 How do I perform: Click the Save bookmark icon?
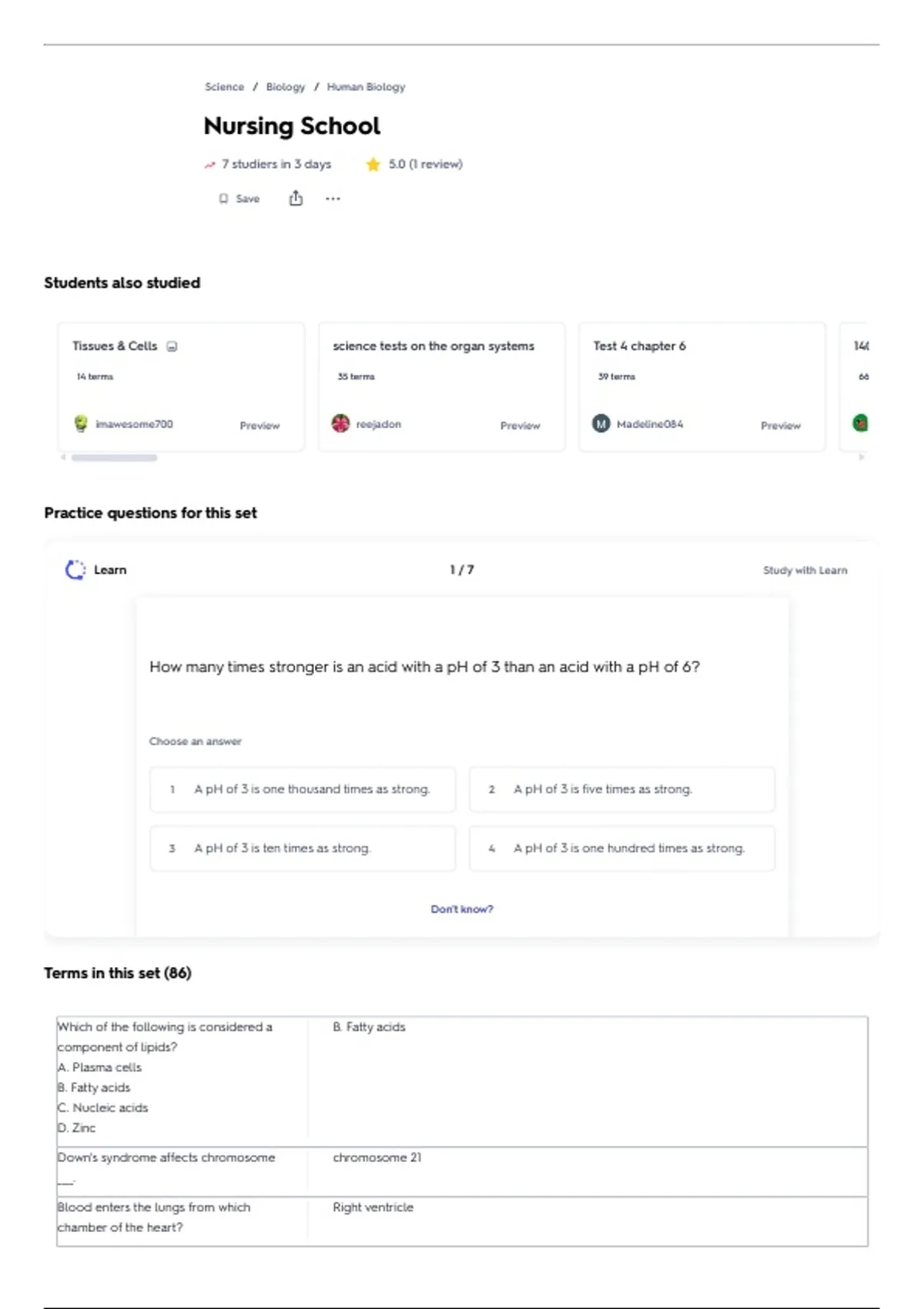pos(223,199)
